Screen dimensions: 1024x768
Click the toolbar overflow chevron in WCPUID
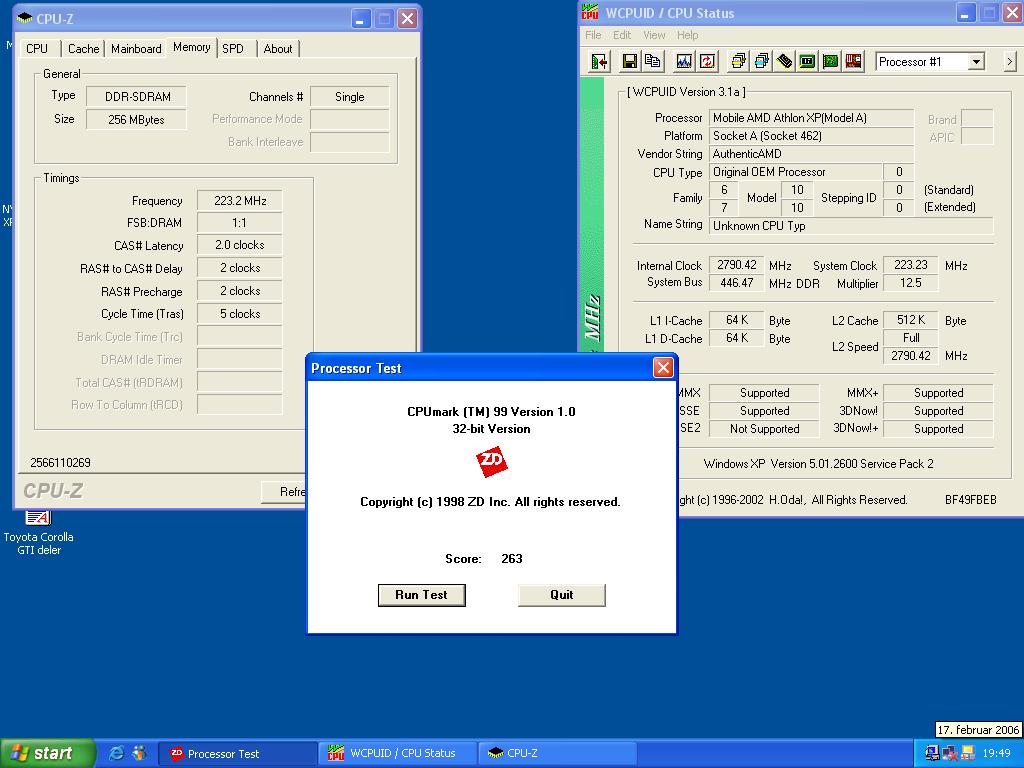(x=1010, y=62)
